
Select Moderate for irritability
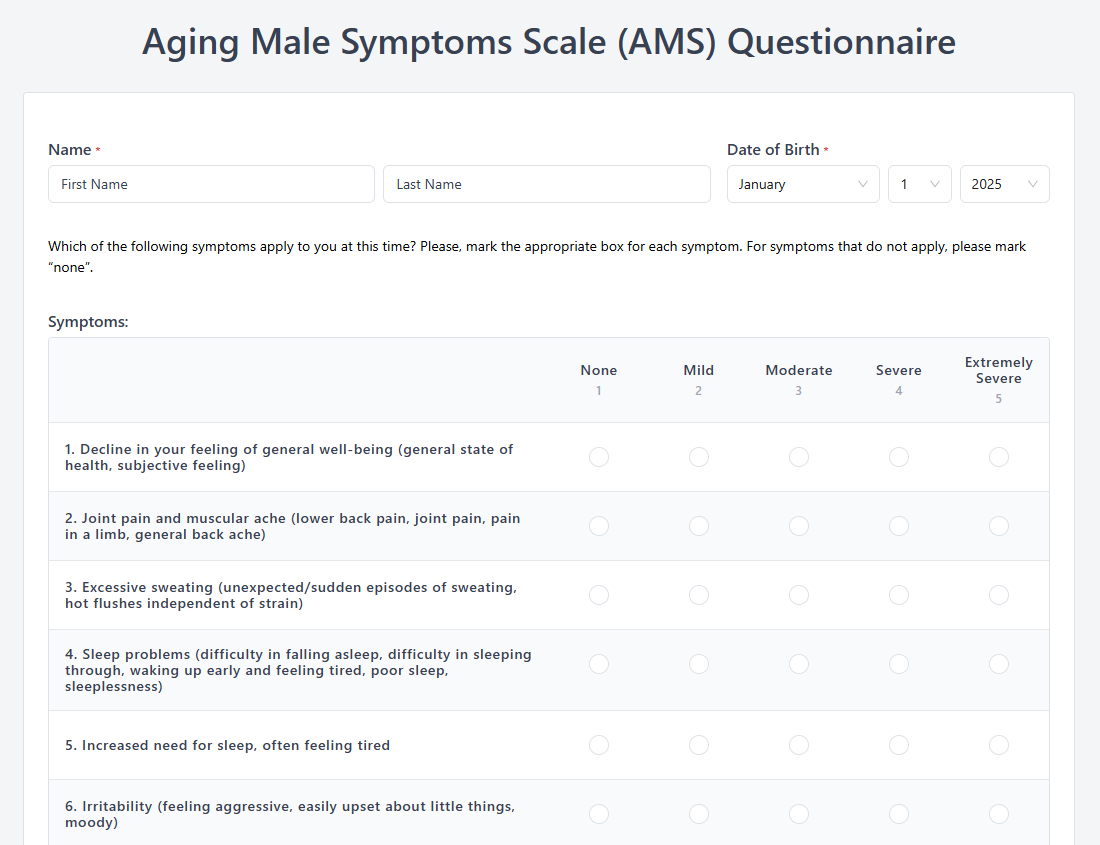pyautogui.click(x=799, y=814)
